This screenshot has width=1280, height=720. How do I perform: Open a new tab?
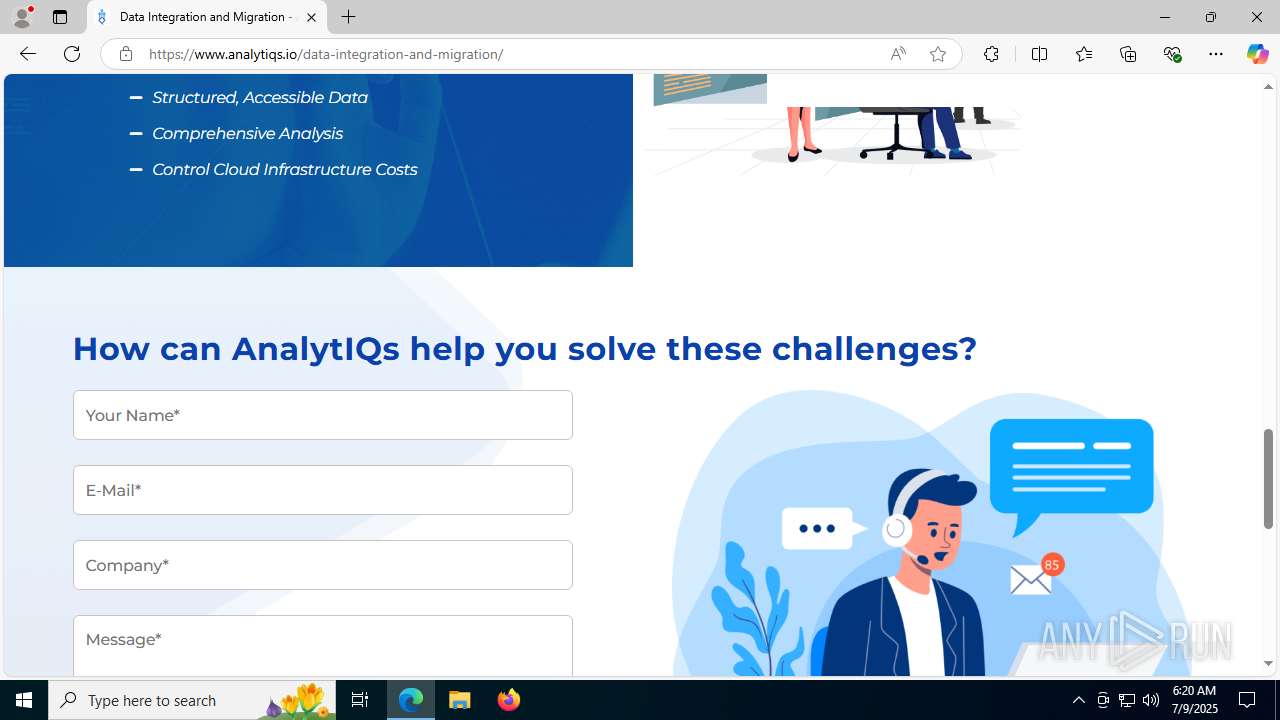point(348,17)
